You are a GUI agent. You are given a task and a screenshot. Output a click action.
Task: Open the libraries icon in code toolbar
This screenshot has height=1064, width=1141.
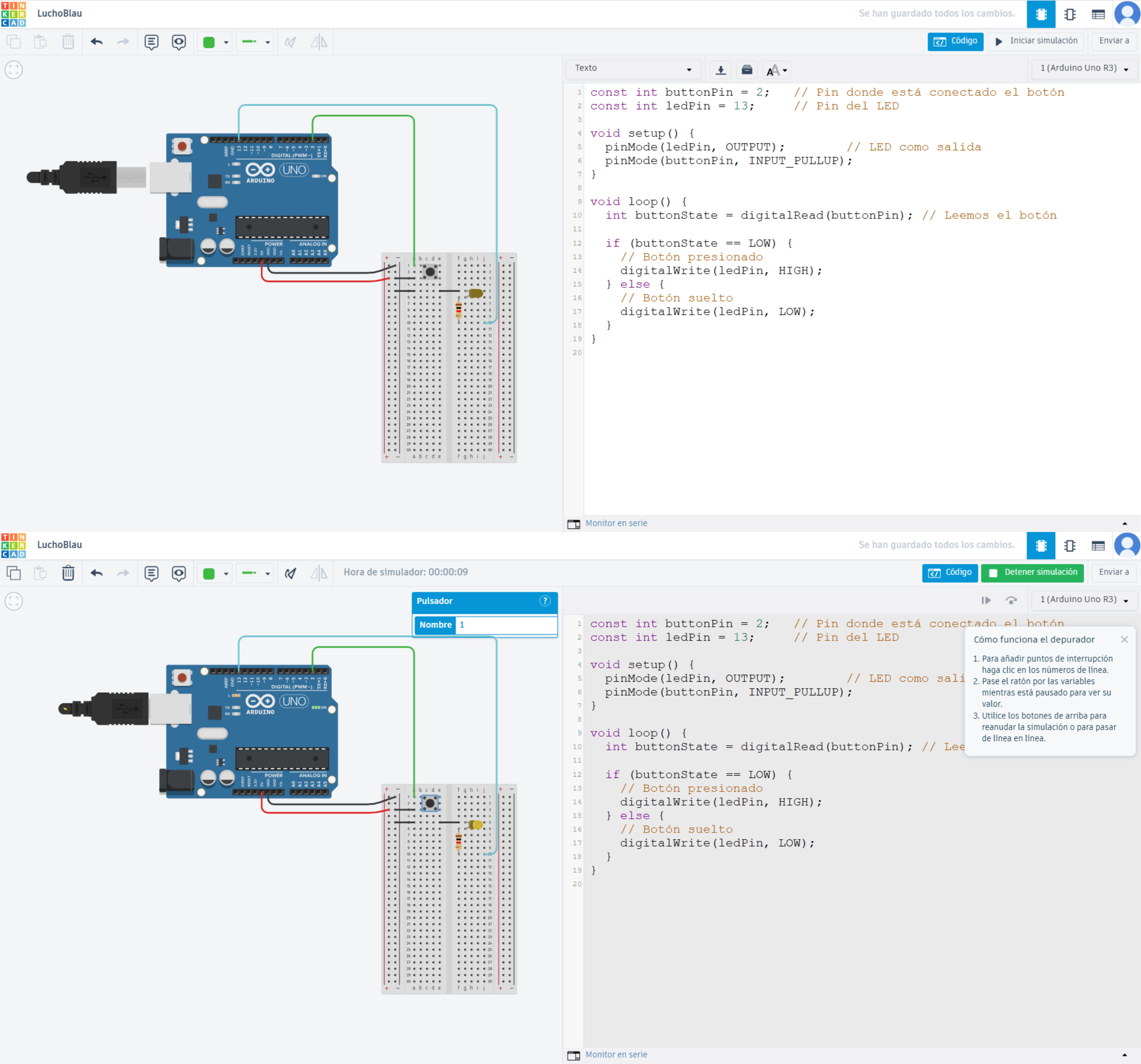tap(747, 70)
